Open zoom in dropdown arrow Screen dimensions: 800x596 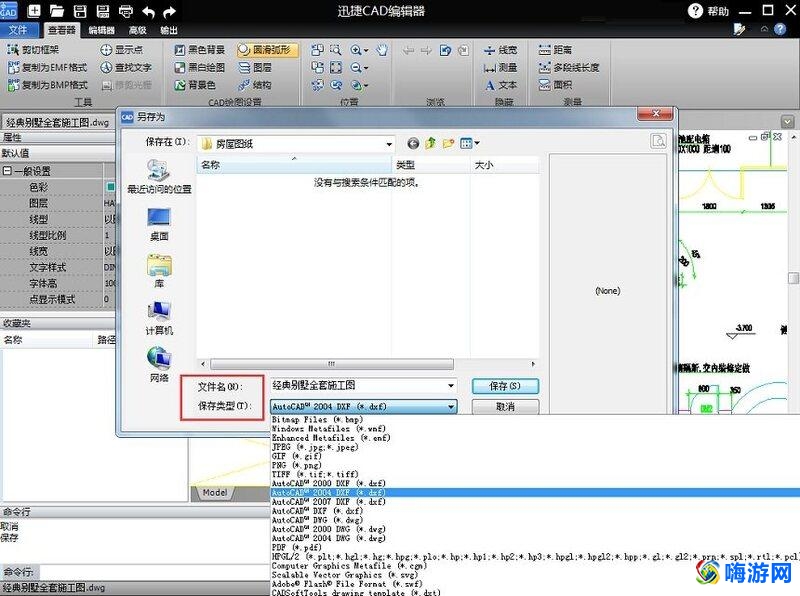(x=366, y=50)
